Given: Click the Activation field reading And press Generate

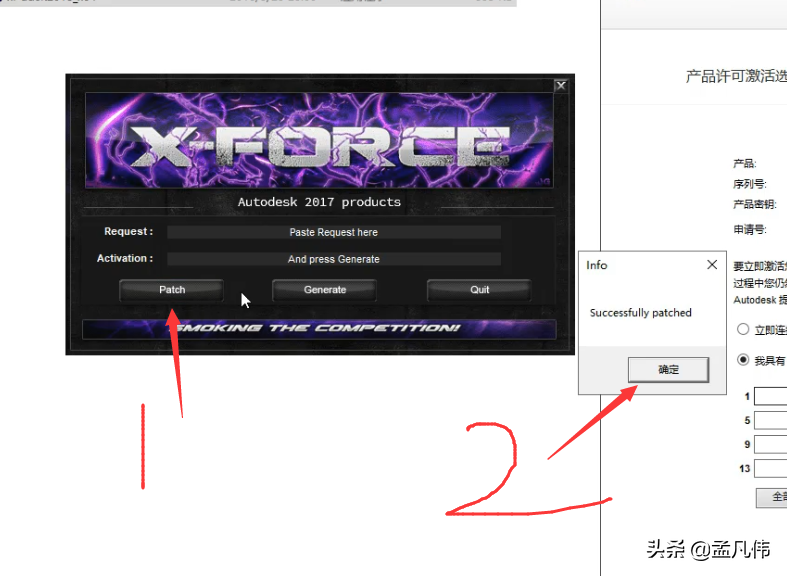Looking at the screenshot, I should click(334, 259).
